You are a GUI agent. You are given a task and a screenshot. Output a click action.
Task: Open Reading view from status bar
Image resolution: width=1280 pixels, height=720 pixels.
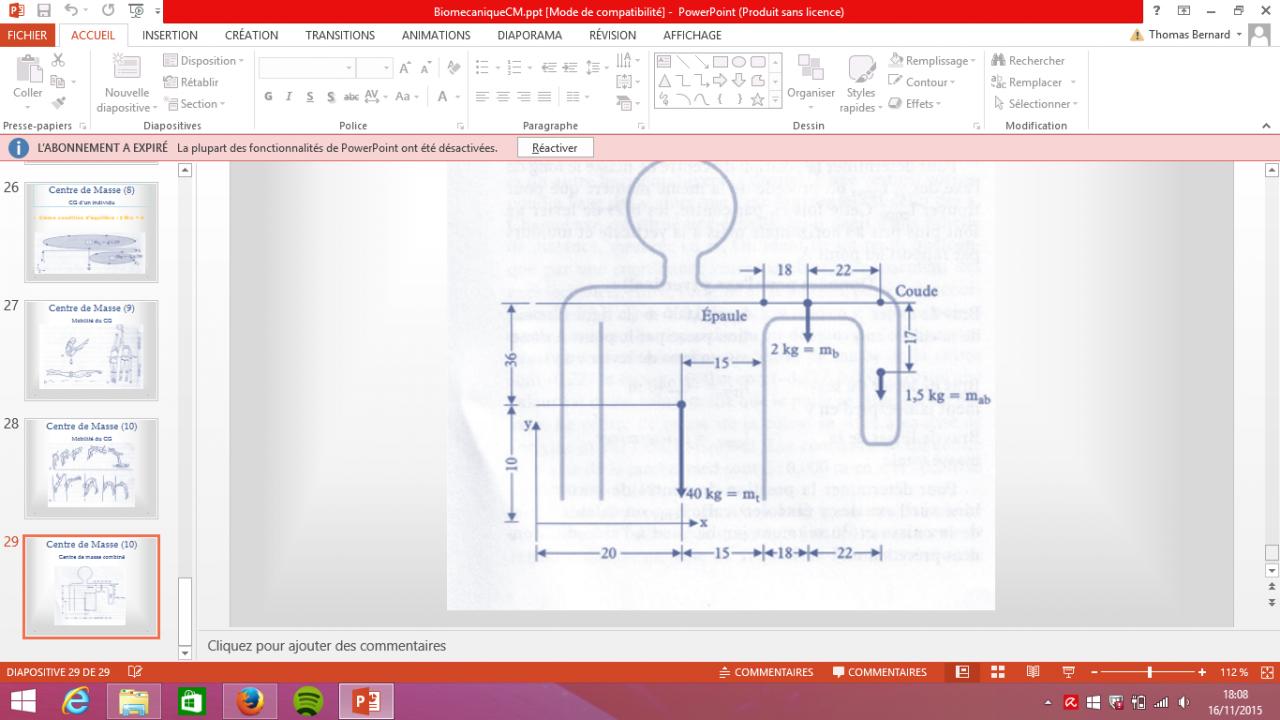(x=1032, y=672)
